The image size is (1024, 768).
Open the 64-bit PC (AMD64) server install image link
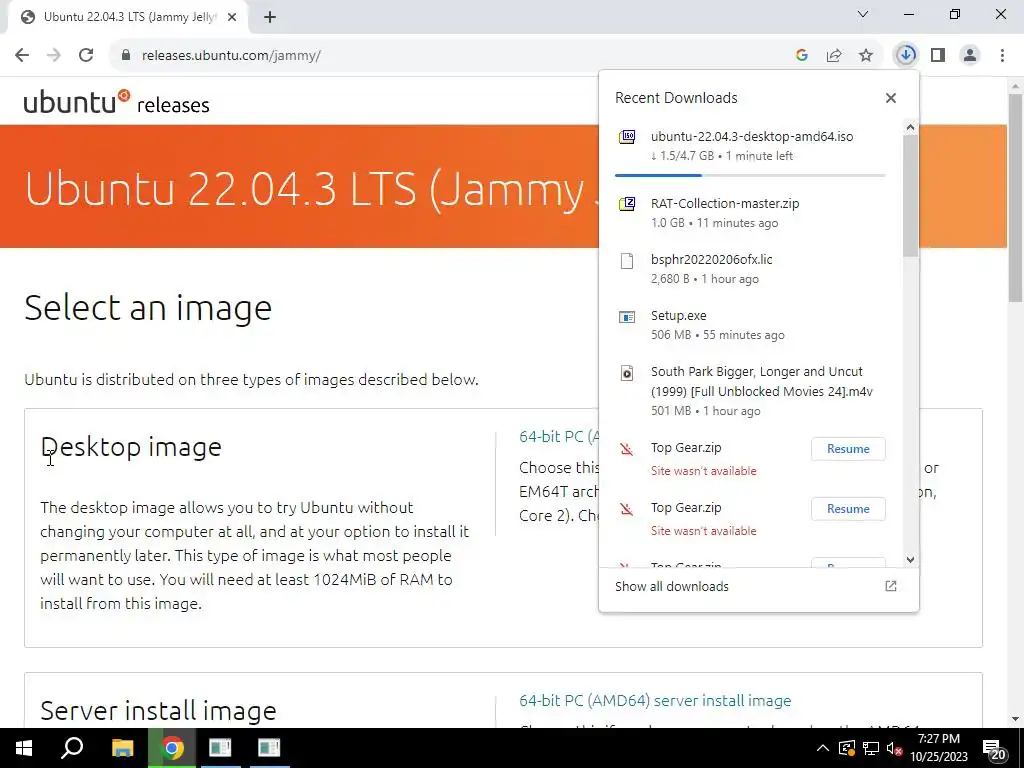coord(655,700)
